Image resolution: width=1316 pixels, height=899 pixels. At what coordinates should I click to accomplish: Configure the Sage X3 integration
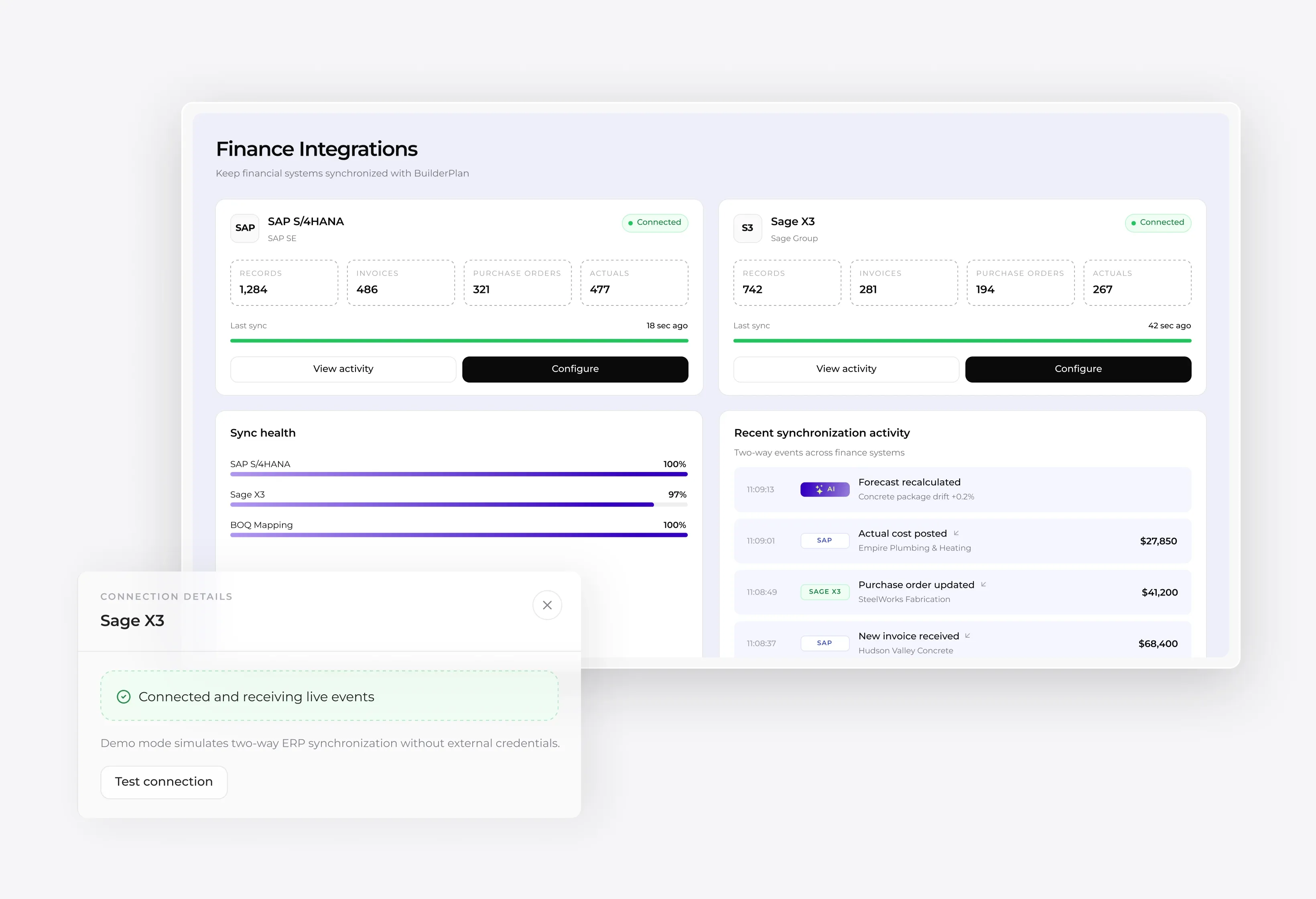1078,369
